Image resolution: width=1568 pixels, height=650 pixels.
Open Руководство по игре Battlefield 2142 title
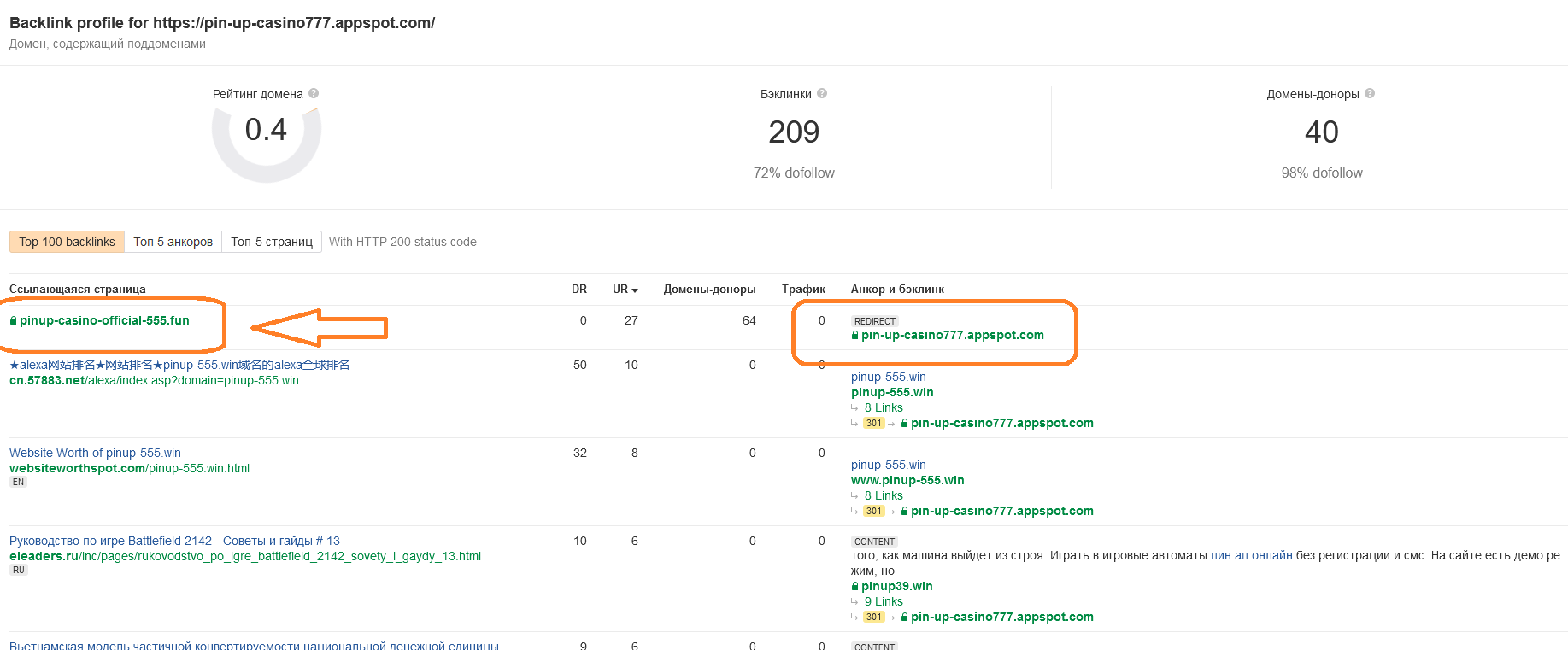pyautogui.click(x=174, y=541)
